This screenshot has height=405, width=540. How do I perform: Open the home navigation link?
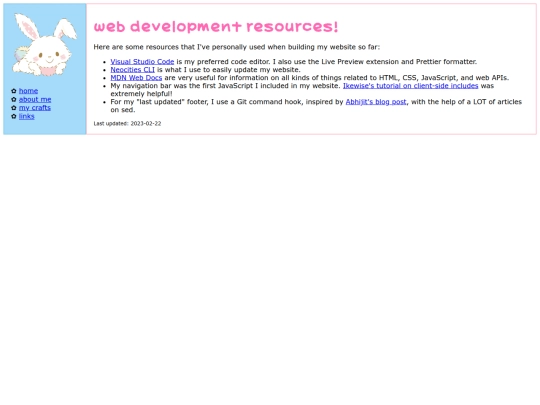[28, 91]
